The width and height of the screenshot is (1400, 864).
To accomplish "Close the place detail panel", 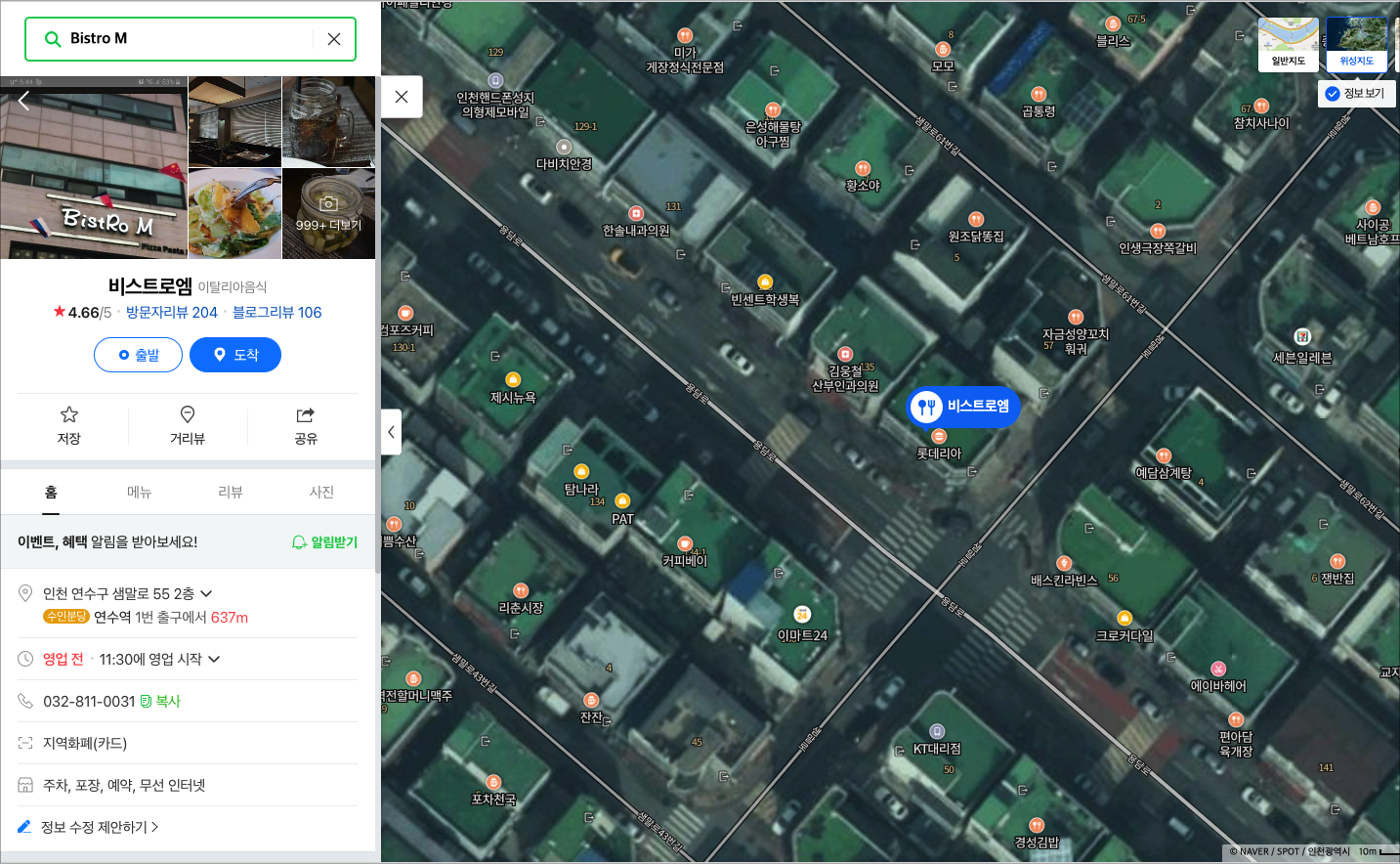I will point(402,97).
